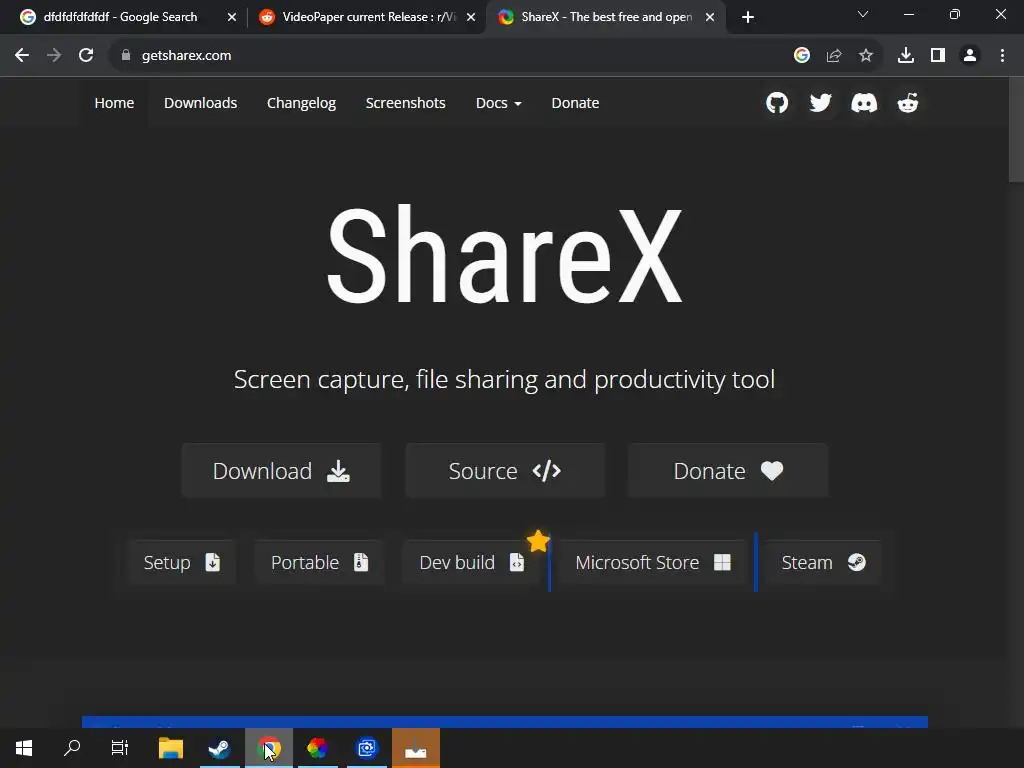Open Chrome downloads icon
The width and height of the screenshot is (1024, 768).
coord(906,56)
